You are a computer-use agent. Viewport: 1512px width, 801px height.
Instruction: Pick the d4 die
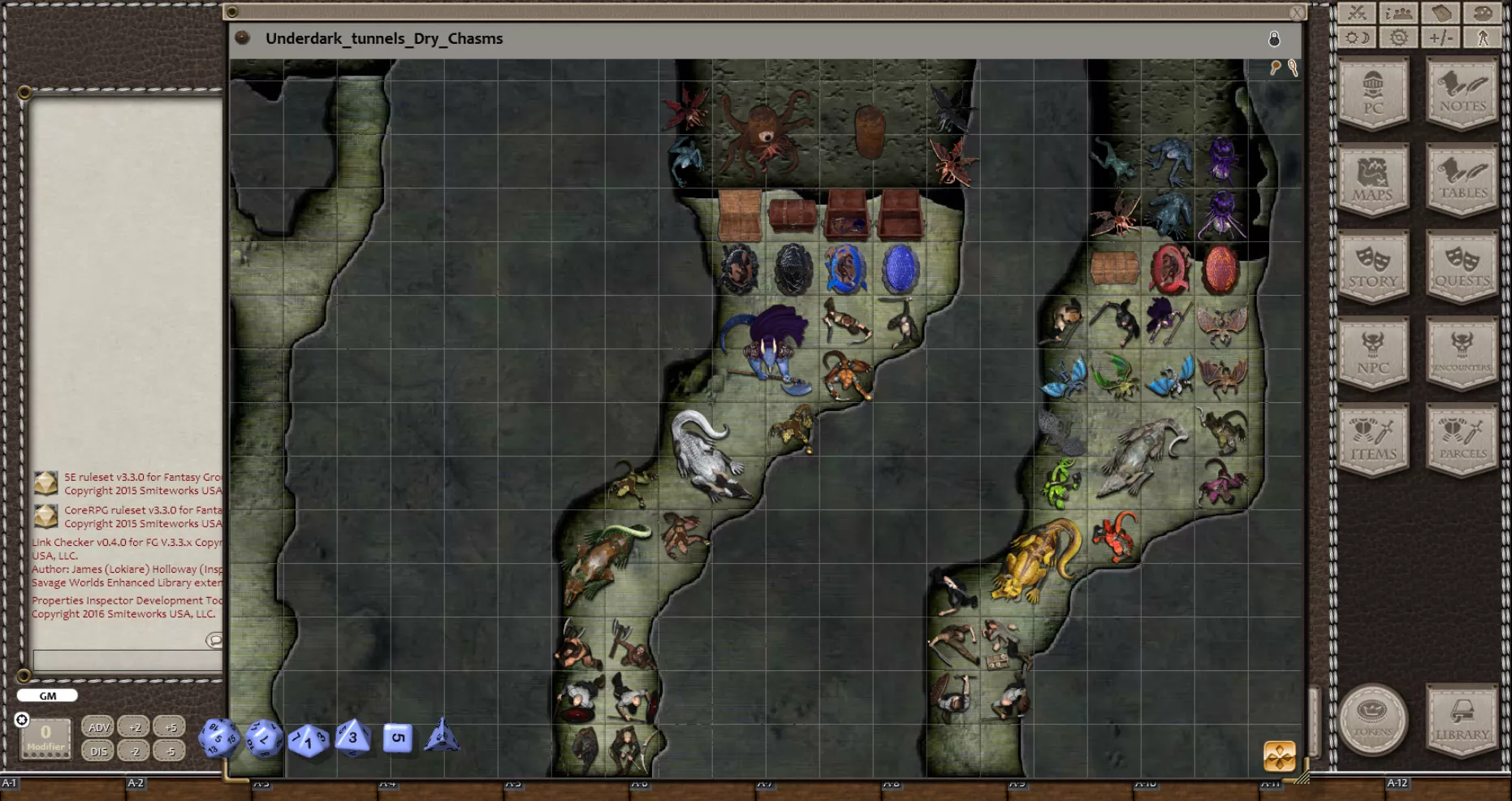[442, 734]
